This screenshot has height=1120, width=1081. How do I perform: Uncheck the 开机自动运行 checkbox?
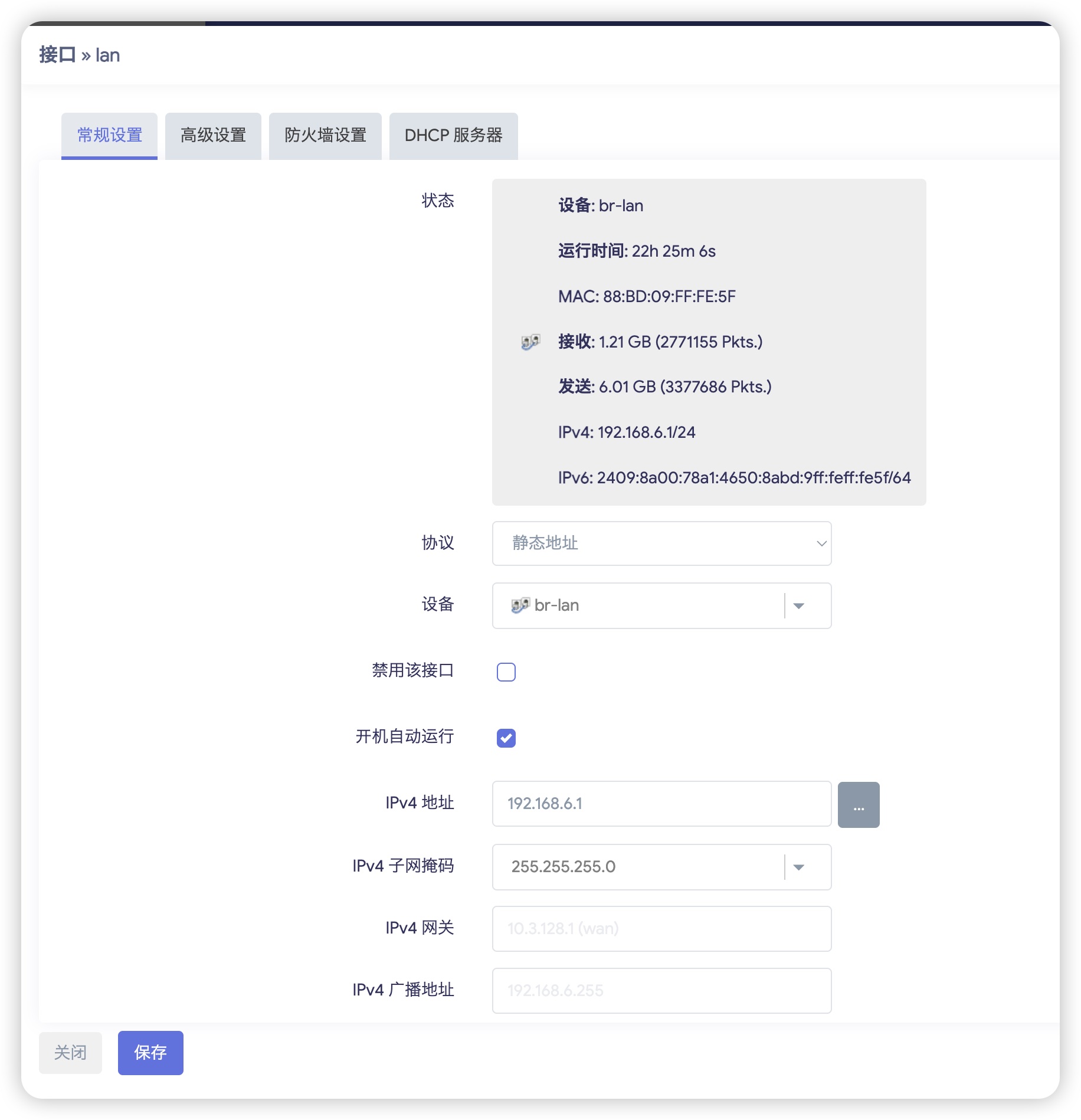click(x=506, y=738)
